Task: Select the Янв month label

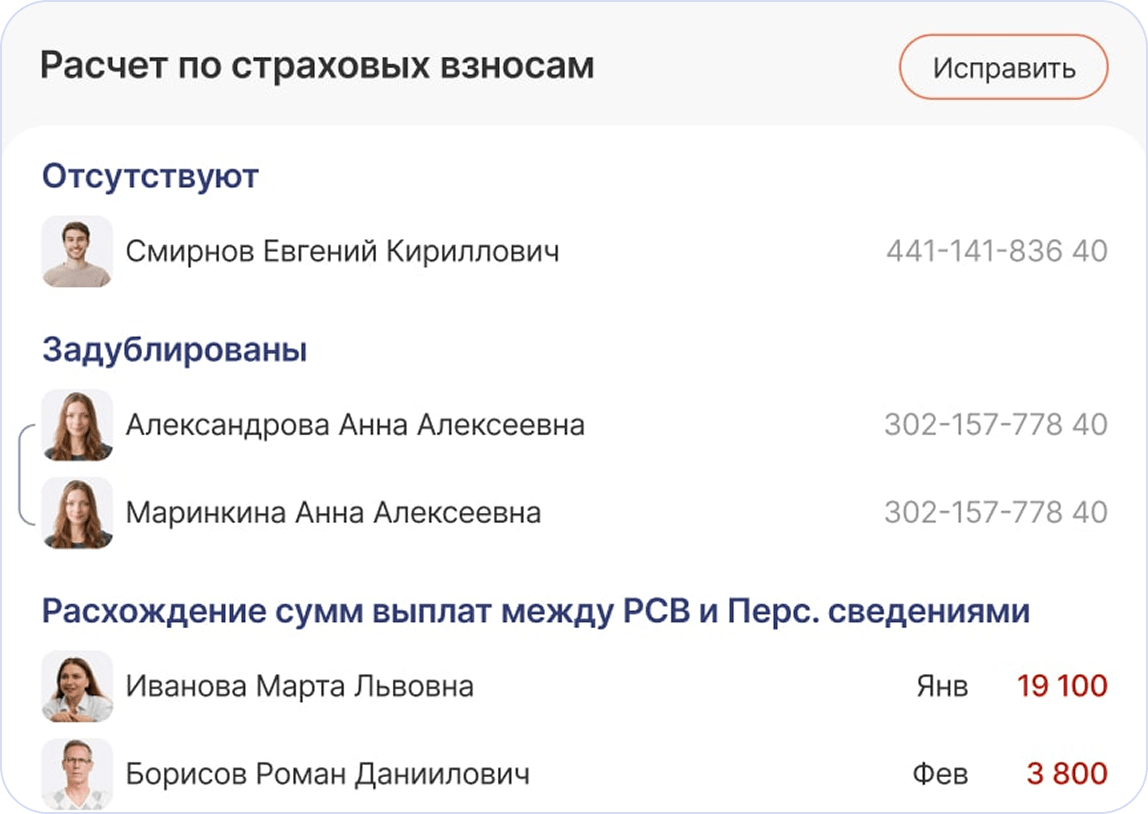Action: [942, 687]
